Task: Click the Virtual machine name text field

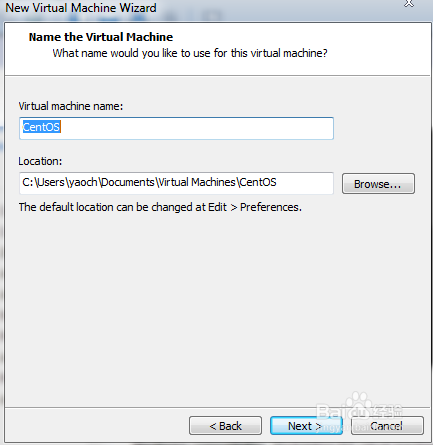Action: [x=176, y=128]
